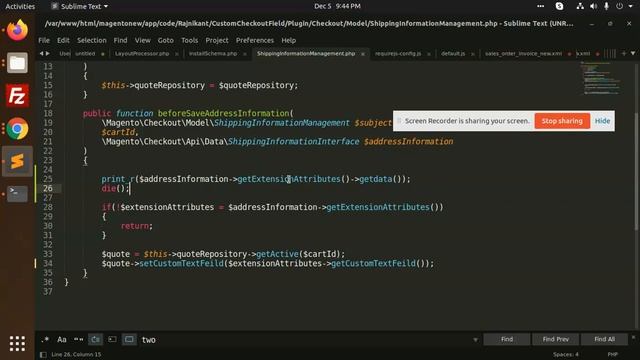This screenshot has height=360, width=640.
Task: Open FileZilla from the dock
Action: pyautogui.click(x=17, y=96)
